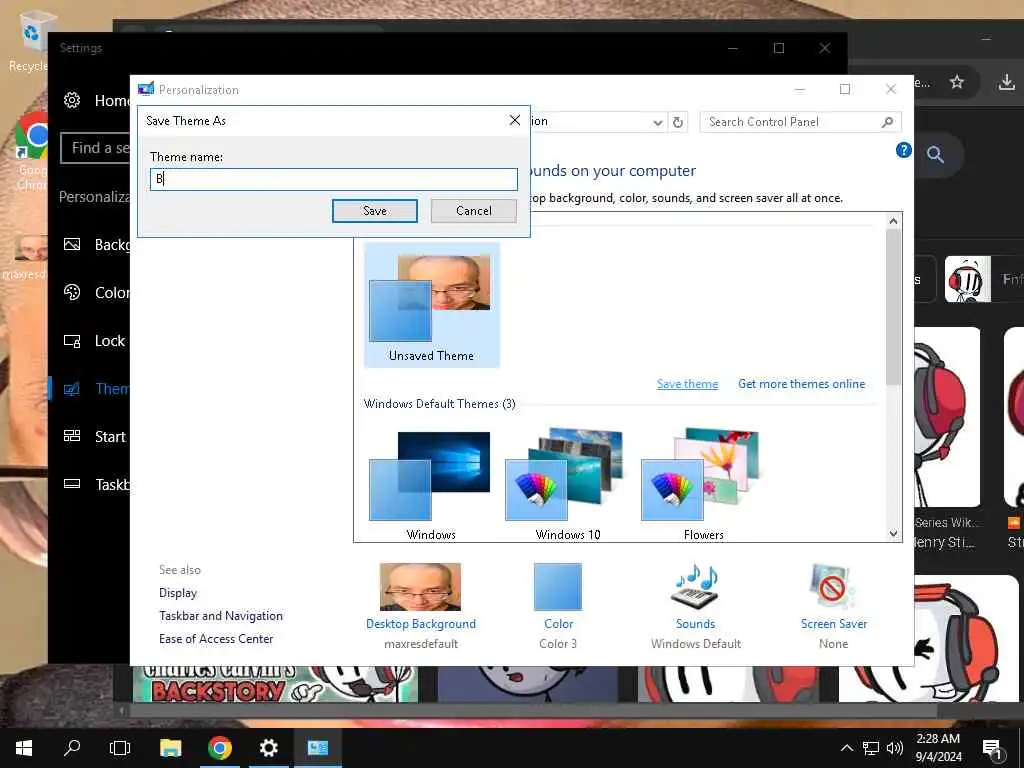Screen dimensions: 1024x768
Task: Click Save in Save Theme As dialog
Action: pyautogui.click(x=374, y=211)
